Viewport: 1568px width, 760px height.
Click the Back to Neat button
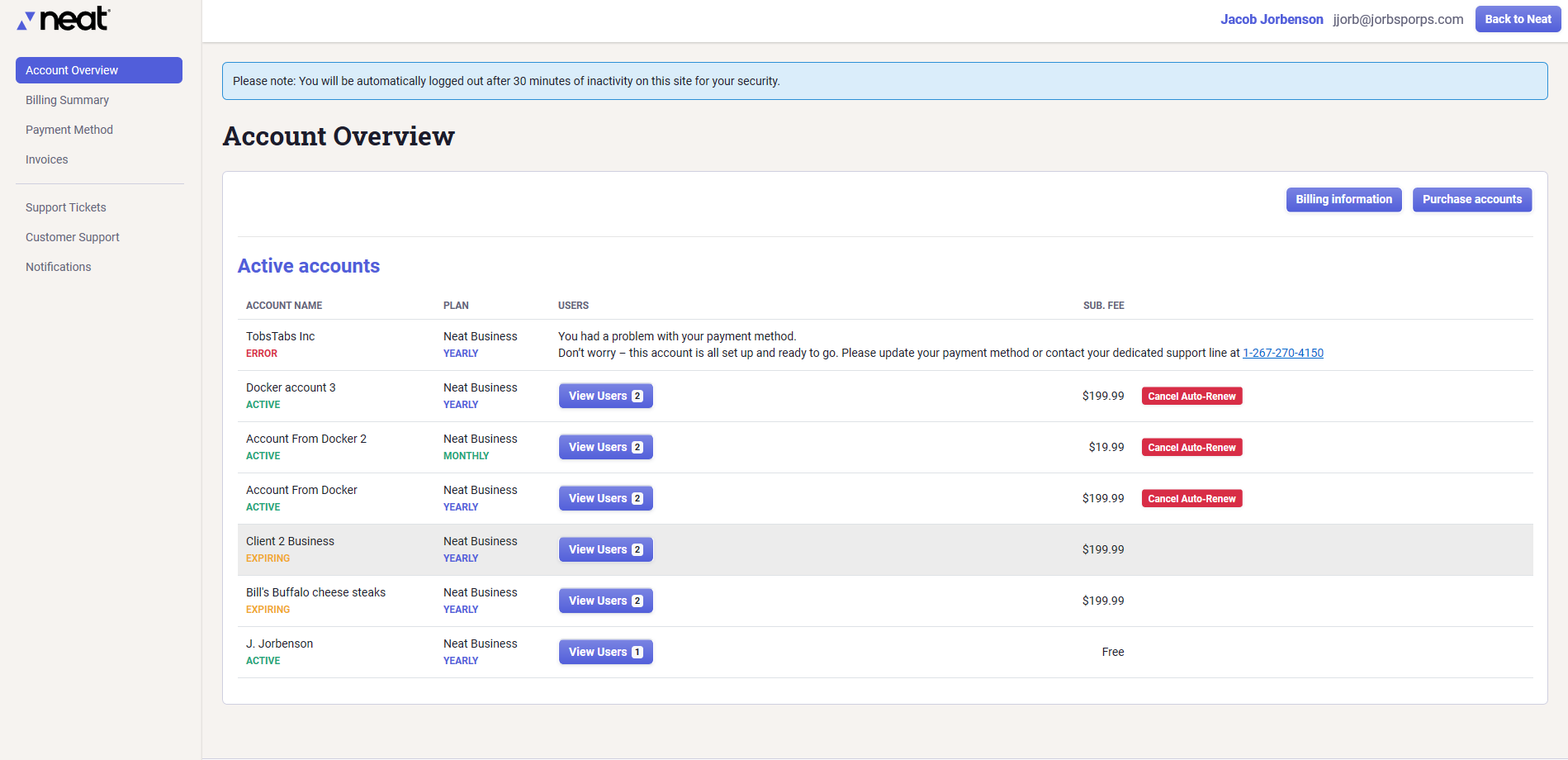(x=1517, y=19)
